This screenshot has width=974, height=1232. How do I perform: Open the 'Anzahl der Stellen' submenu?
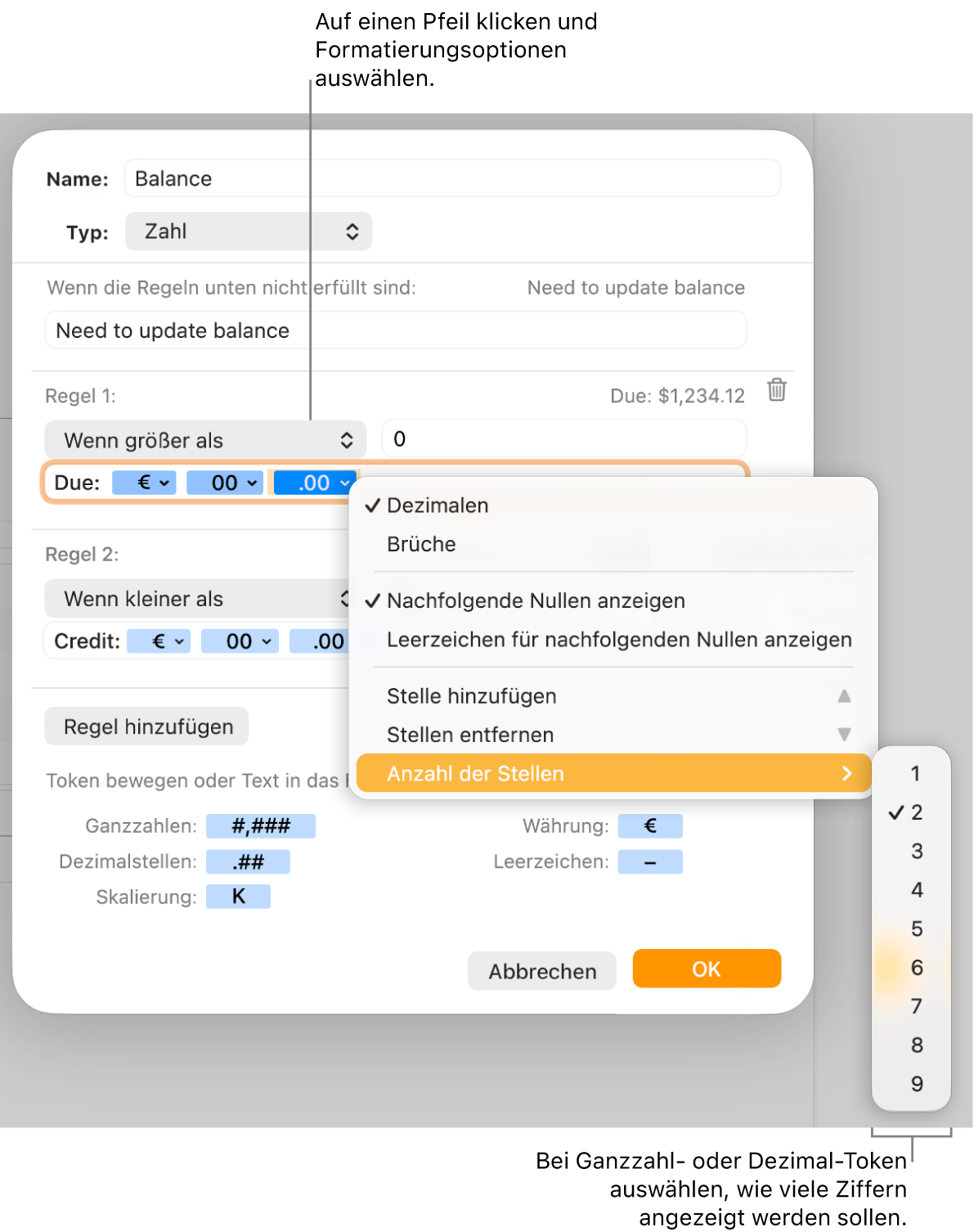click(613, 773)
